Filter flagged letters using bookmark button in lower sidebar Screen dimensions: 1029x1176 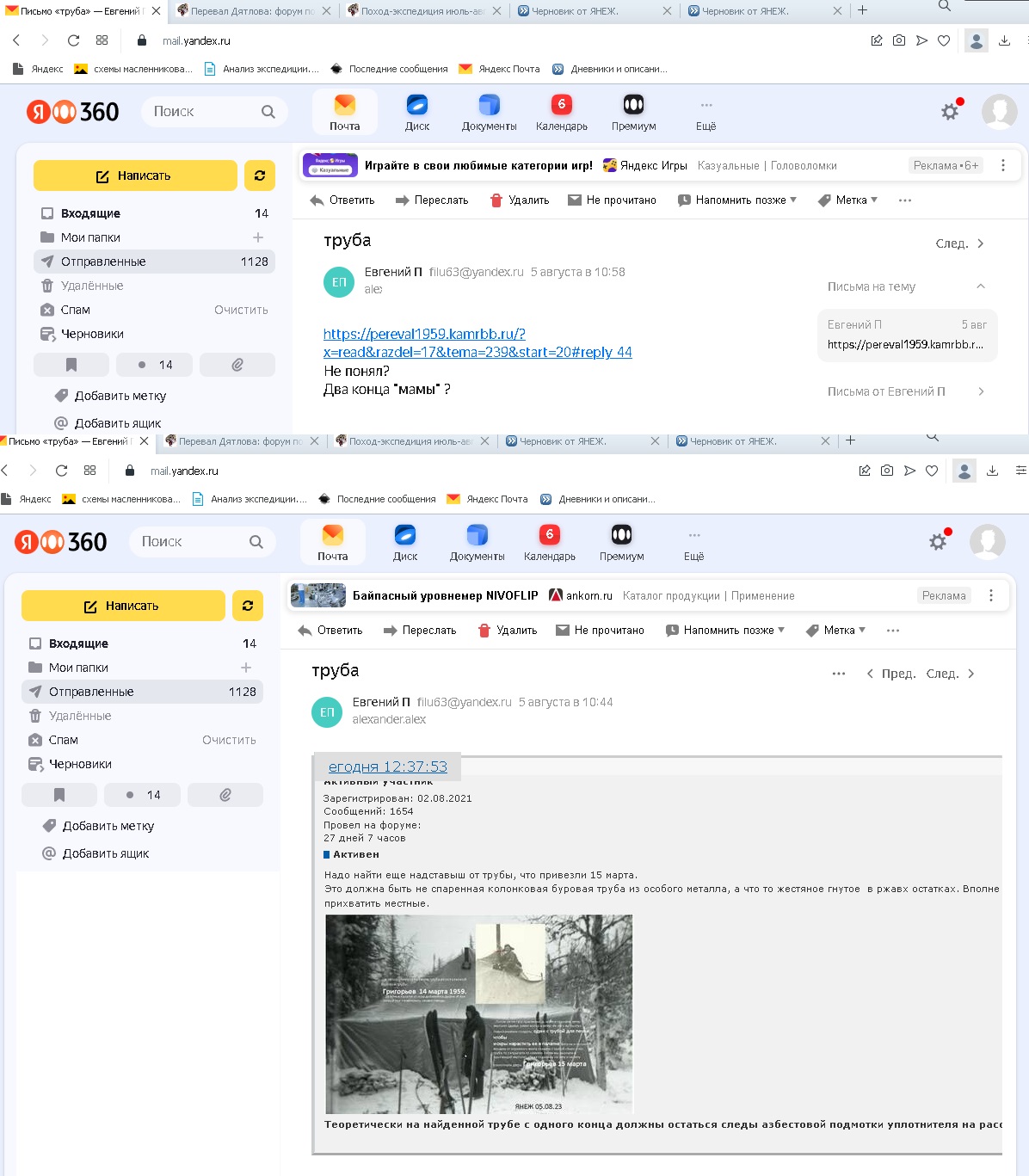click(x=59, y=795)
